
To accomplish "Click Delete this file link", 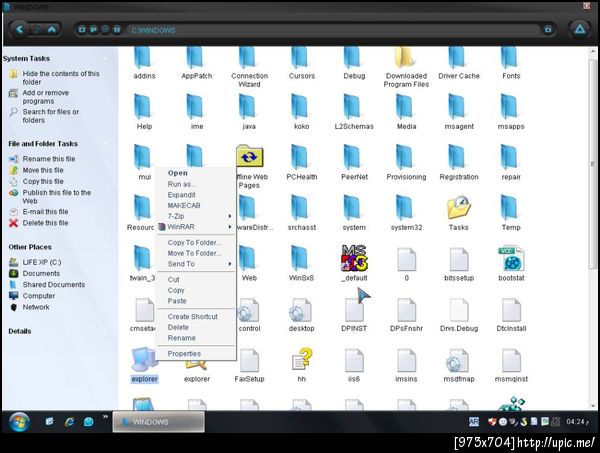I will pos(45,223).
